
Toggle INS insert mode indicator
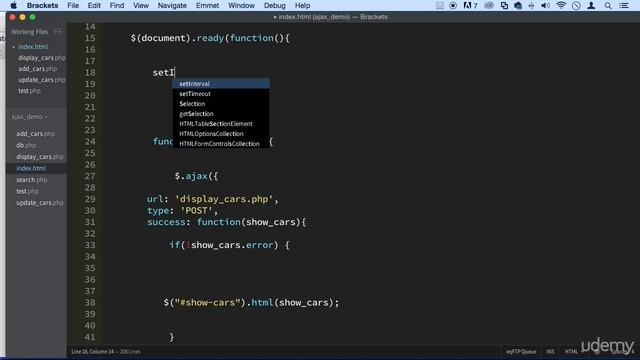click(550, 351)
